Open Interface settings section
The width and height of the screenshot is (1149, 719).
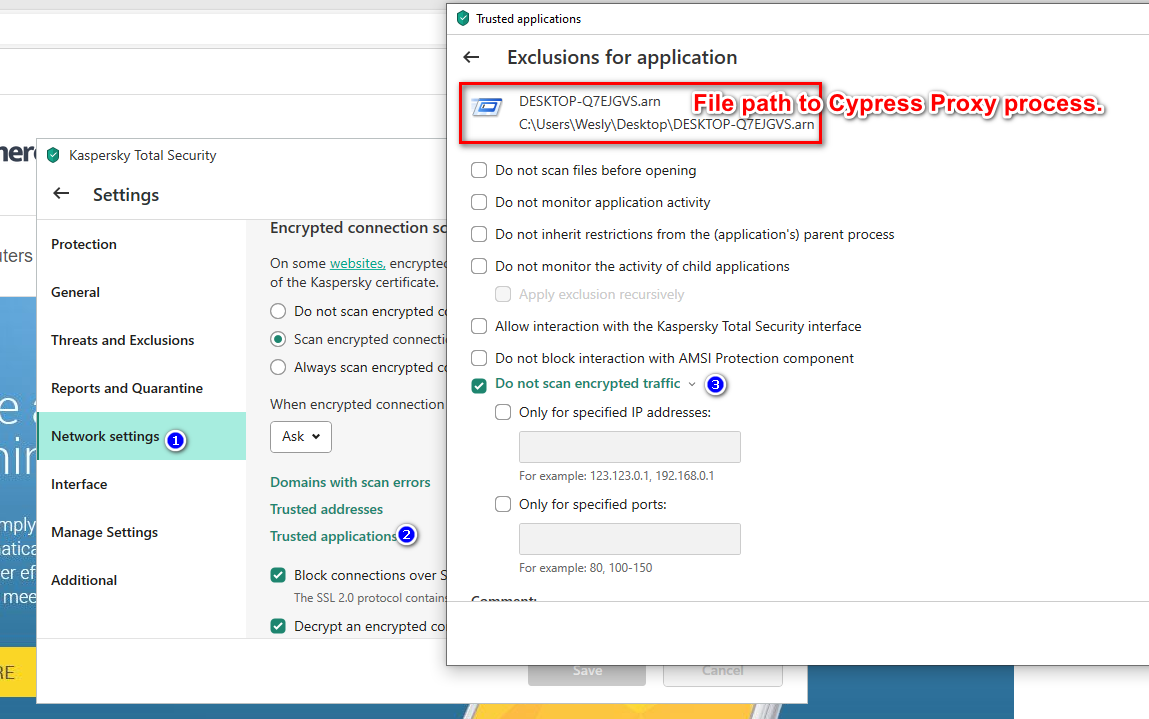point(79,484)
